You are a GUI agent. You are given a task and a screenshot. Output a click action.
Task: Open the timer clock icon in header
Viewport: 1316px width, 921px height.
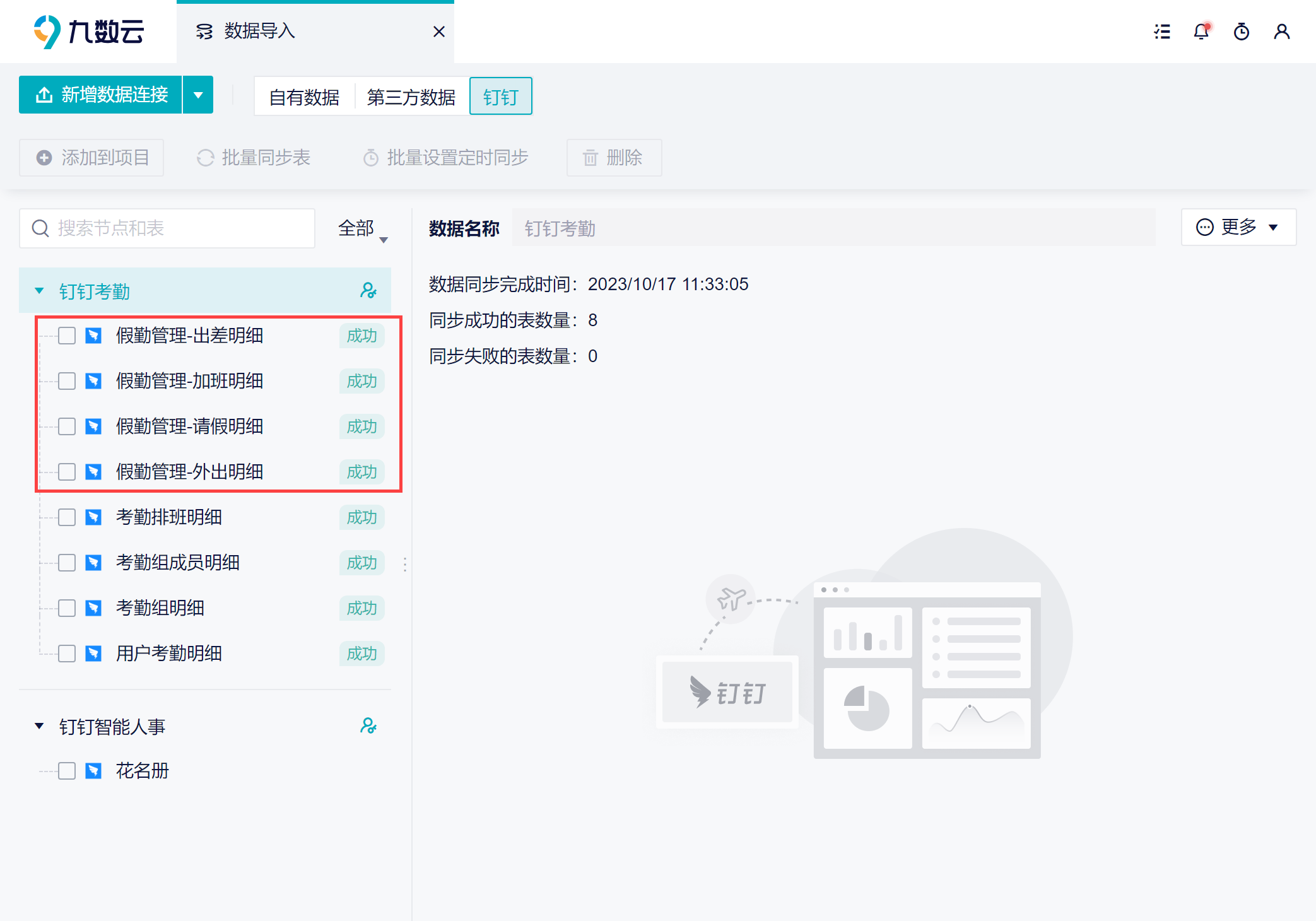(x=1242, y=32)
